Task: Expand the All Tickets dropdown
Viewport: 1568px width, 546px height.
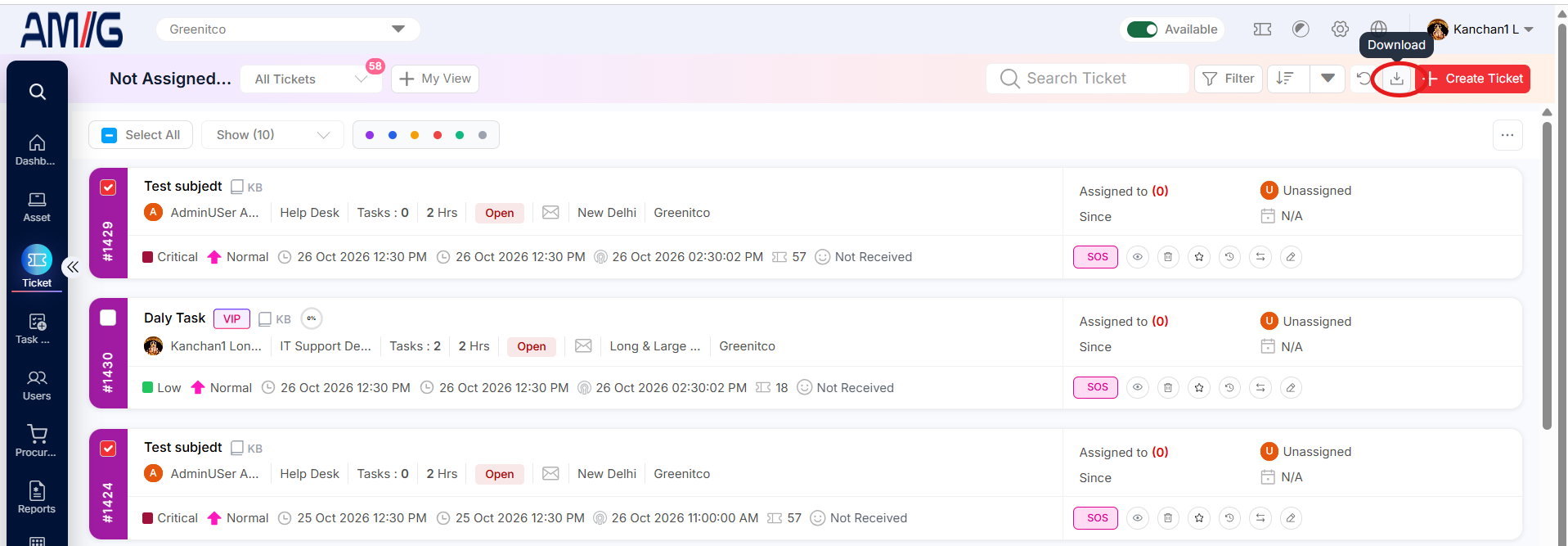Action: (312, 79)
